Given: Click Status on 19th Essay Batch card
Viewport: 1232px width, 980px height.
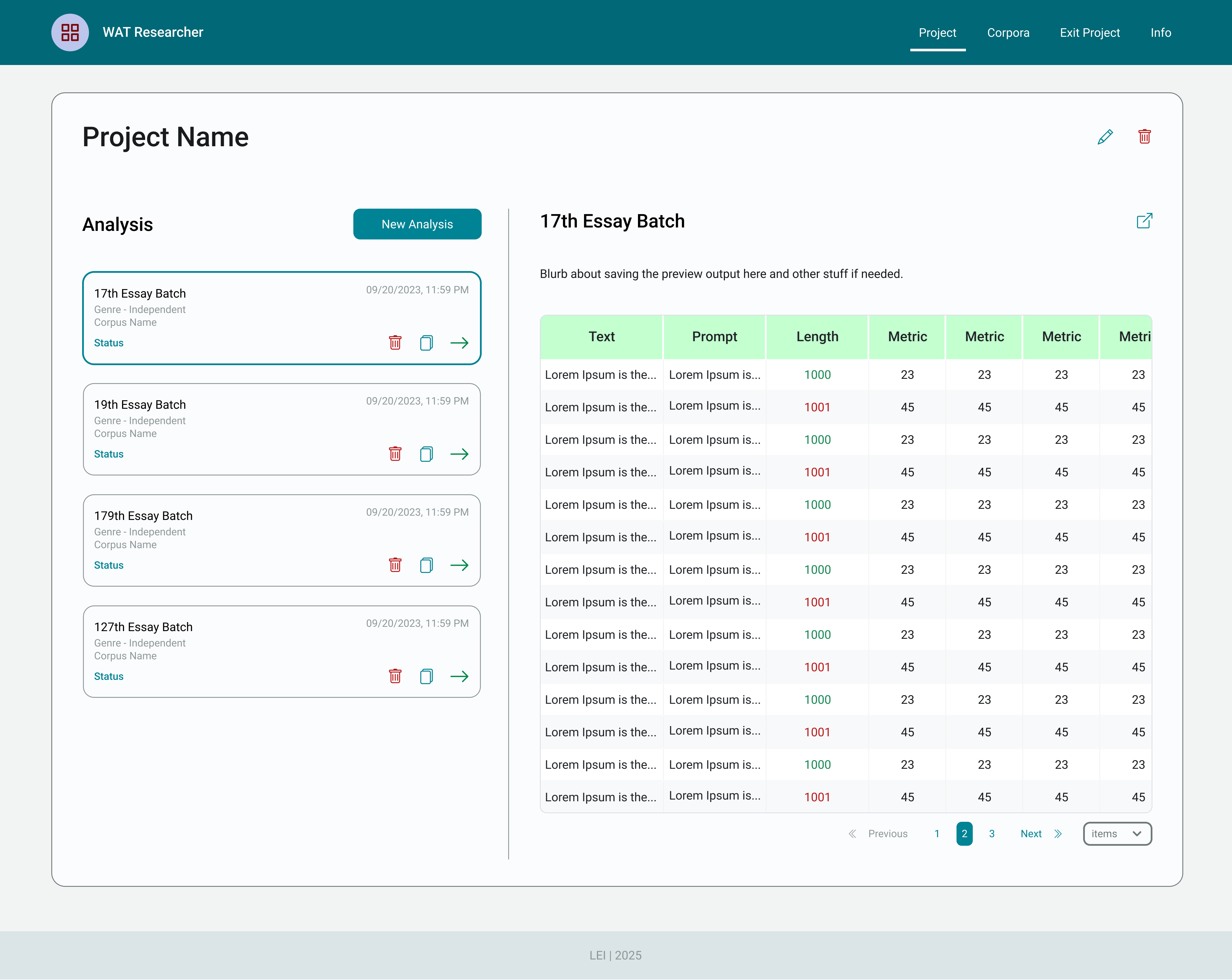Looking at the screenshot, I should [109, 454].
